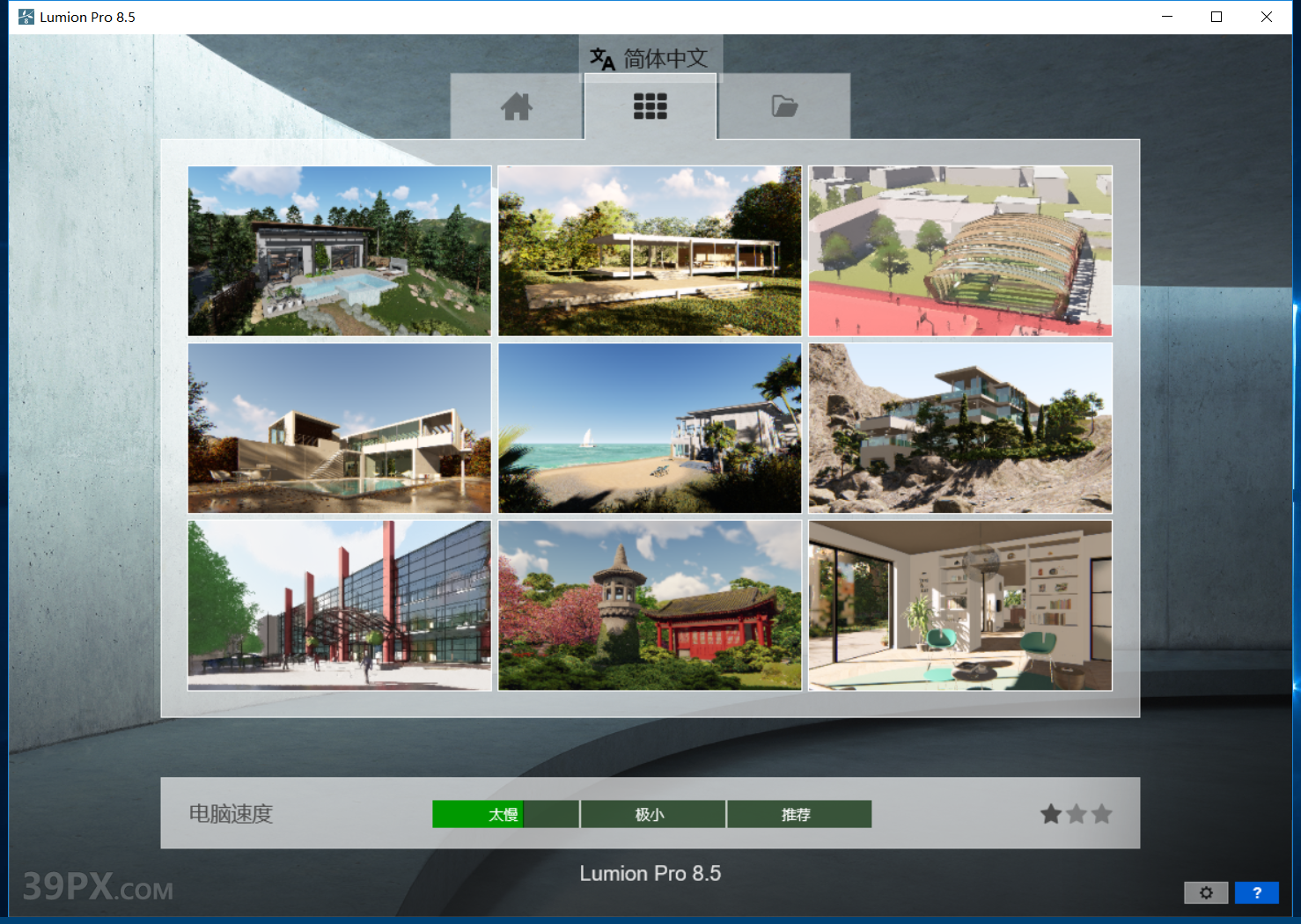Viewport: 1301px width, 924px height.
Task: Select the examples grid tab
Action: pyautogui.click(x=650, y=106)
